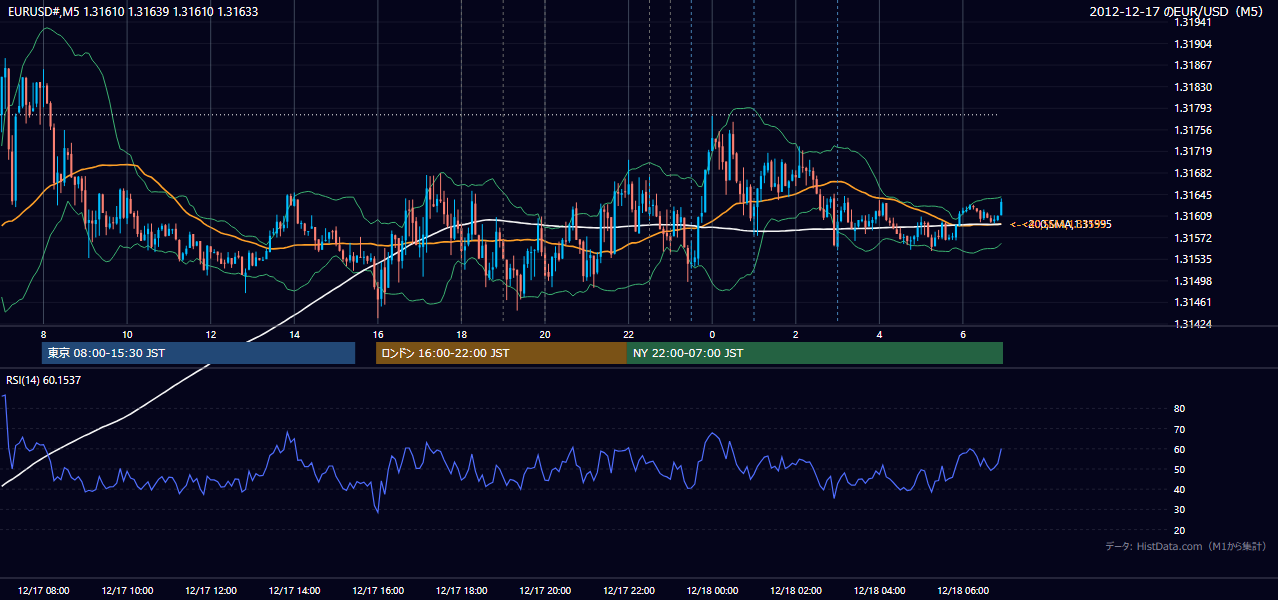The image size is (1278, 600).
Task: Click the 12/18 04:00 date label
Action: [879, 591]
